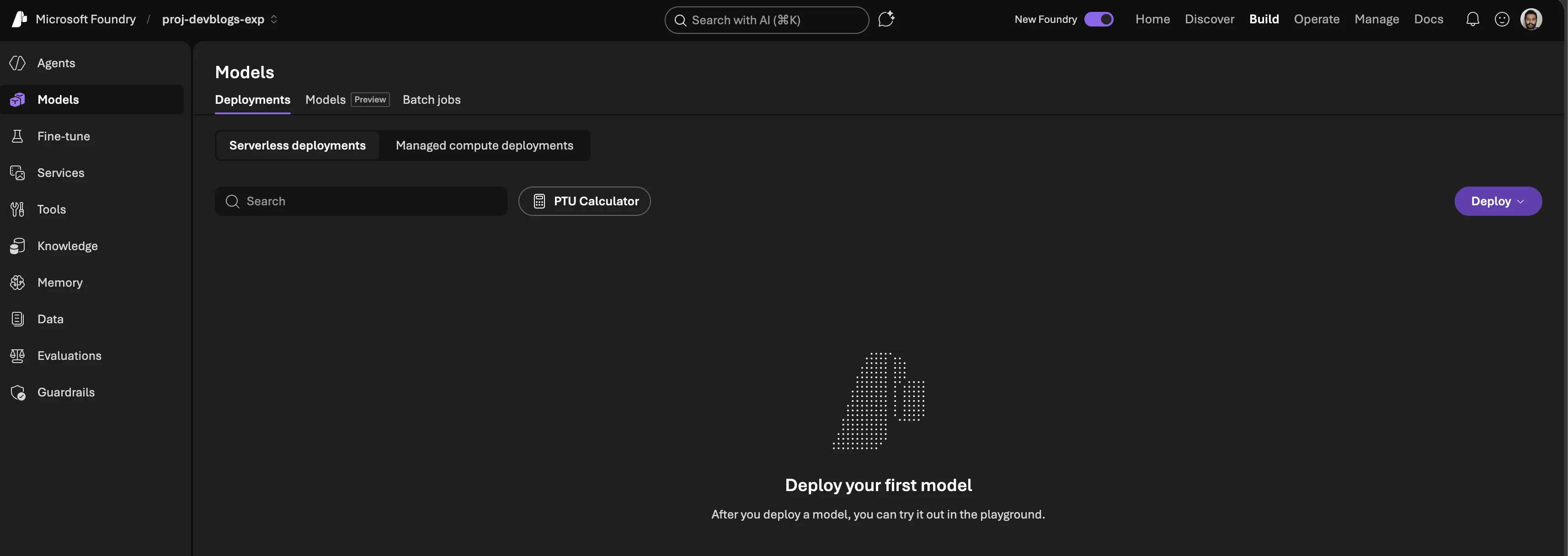Open the Services icon in sidebar
Image resolution: width=1568 pixels, height=556 pixels.
(18, 173)
